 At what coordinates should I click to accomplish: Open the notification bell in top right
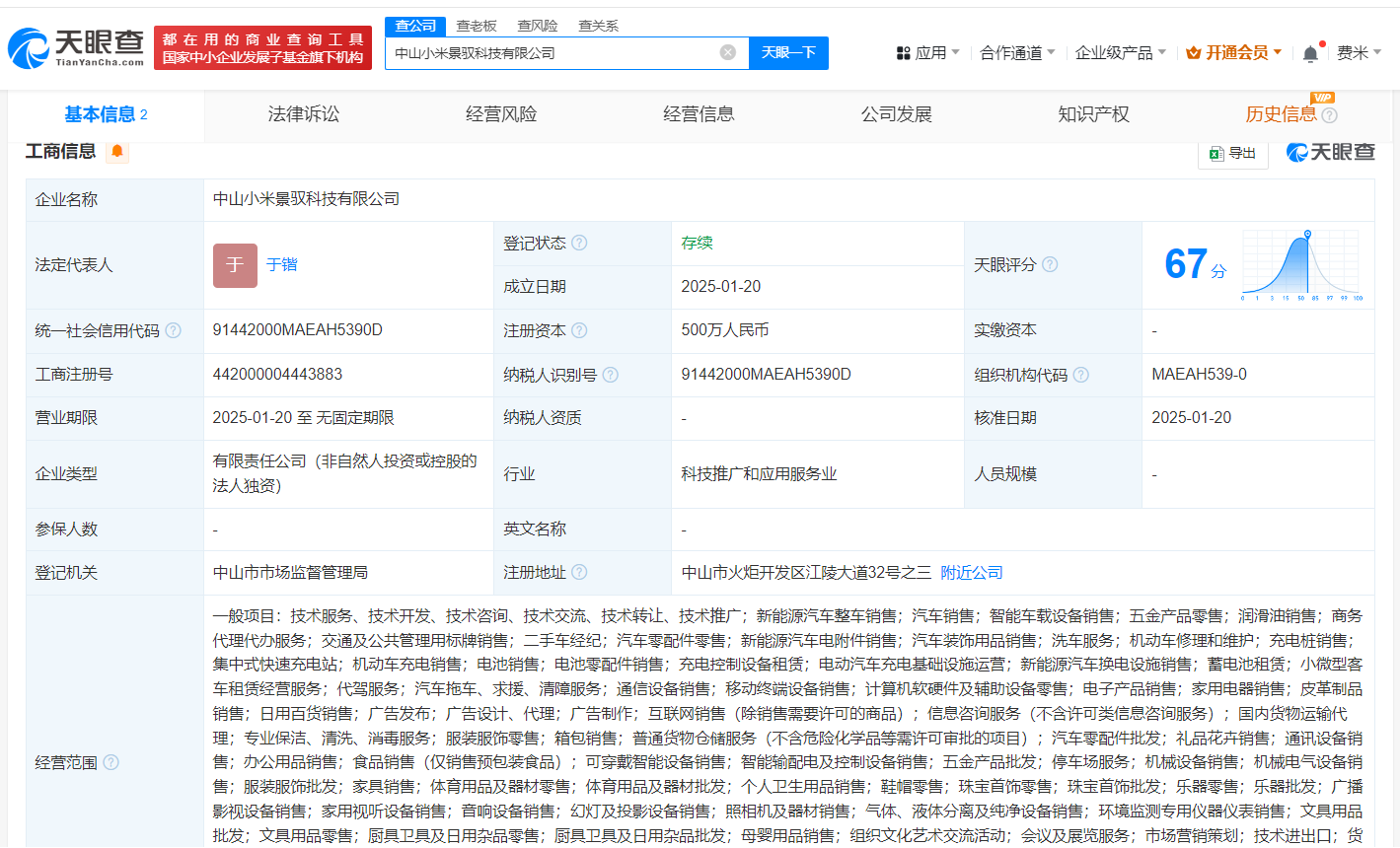(1309, 52)
